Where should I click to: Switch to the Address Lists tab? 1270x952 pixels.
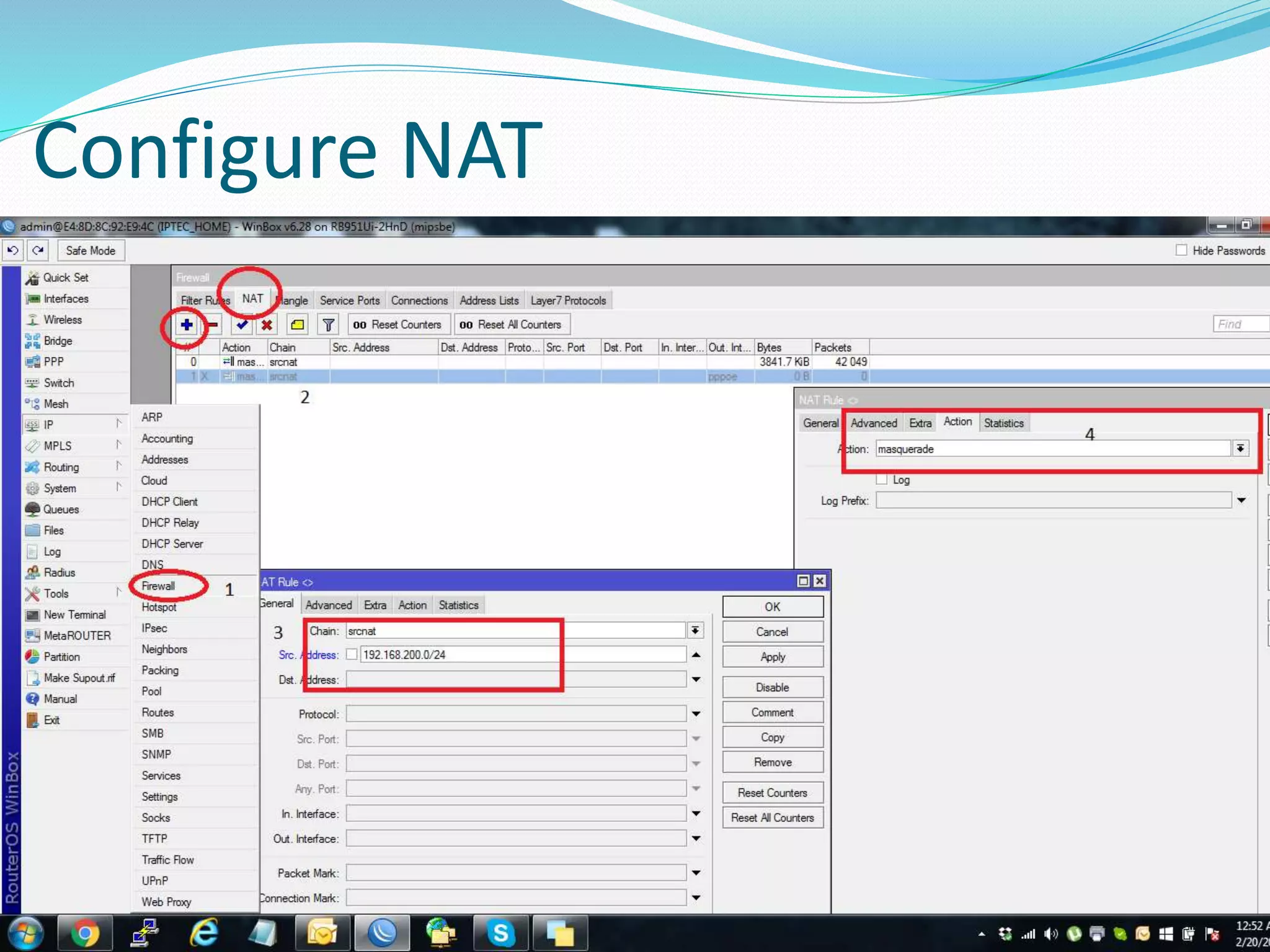(x=489, y=301)
